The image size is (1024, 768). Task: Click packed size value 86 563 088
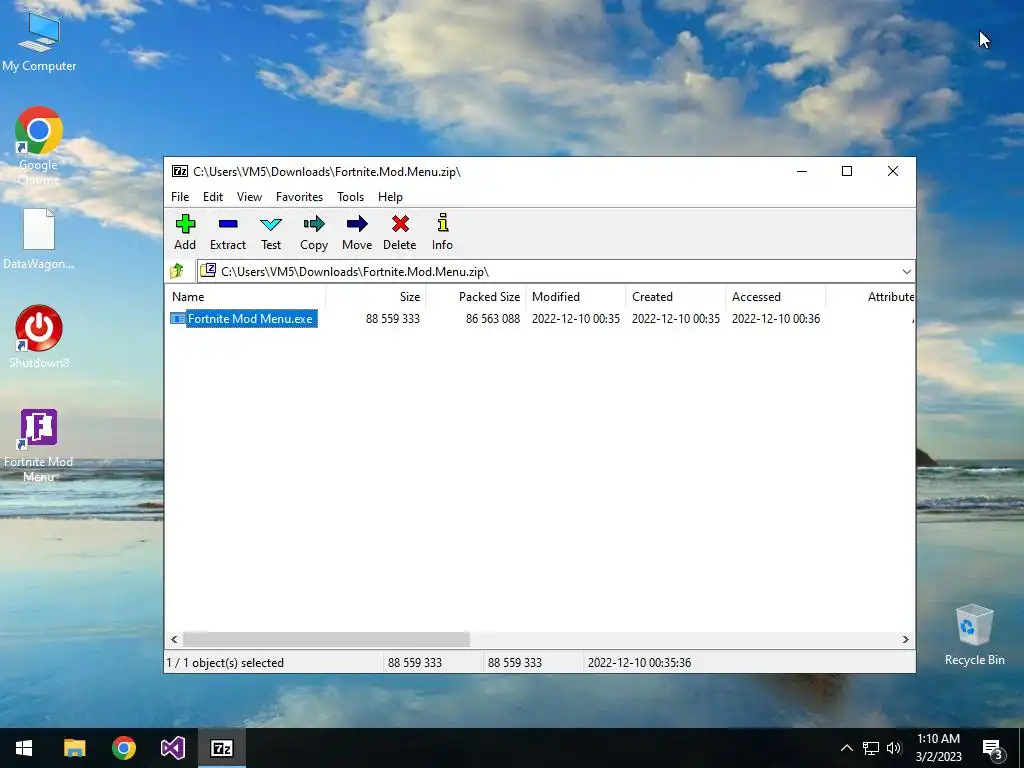tap(492, 319)
